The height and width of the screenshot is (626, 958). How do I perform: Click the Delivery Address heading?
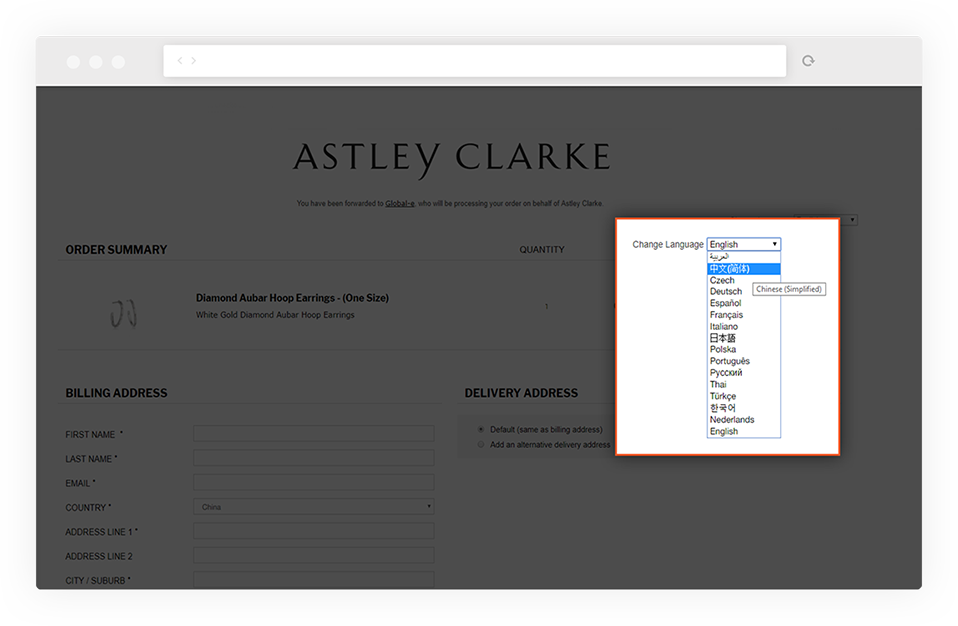(521, 393)
